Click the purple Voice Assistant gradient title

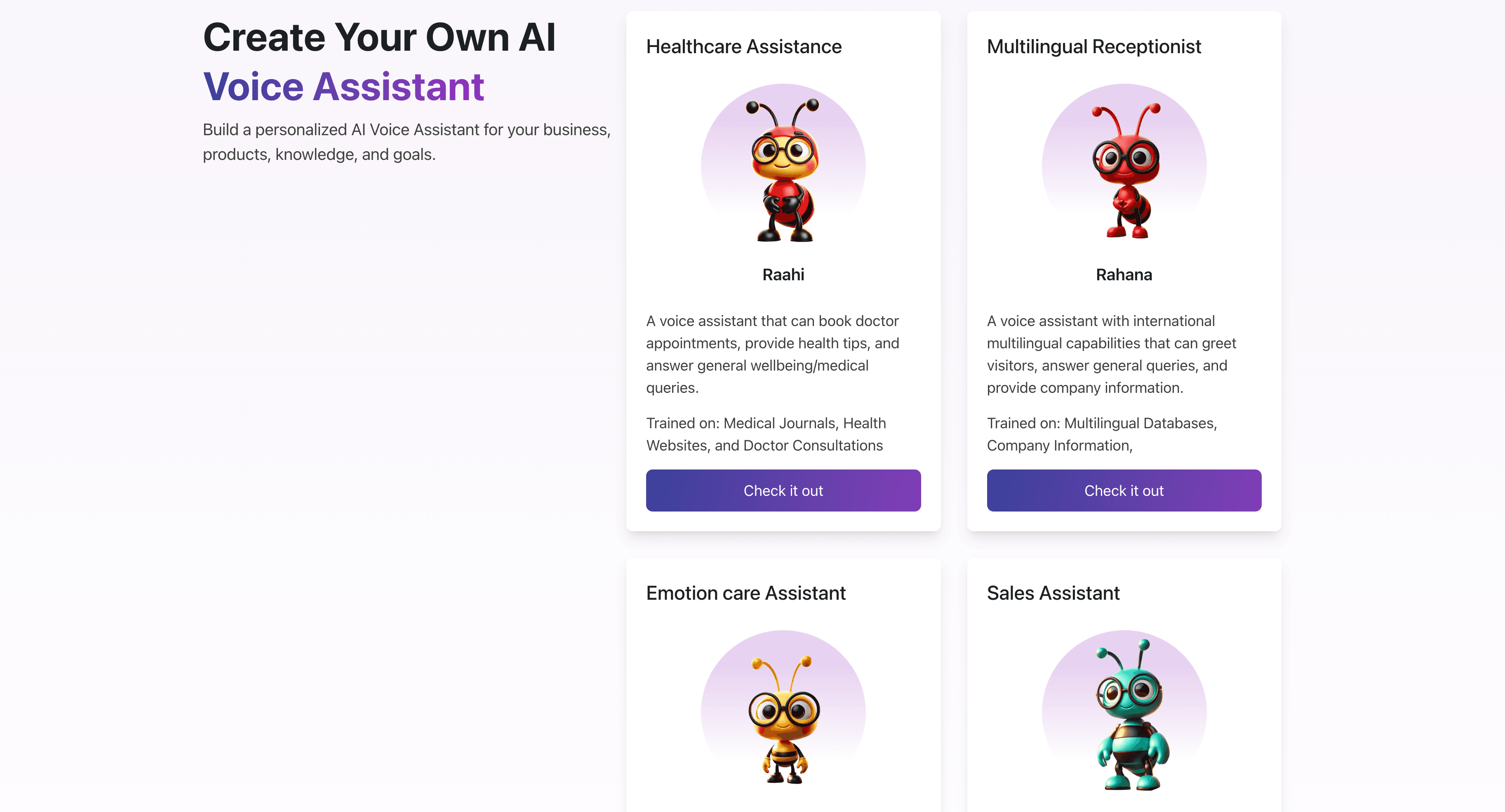(343, 87)
